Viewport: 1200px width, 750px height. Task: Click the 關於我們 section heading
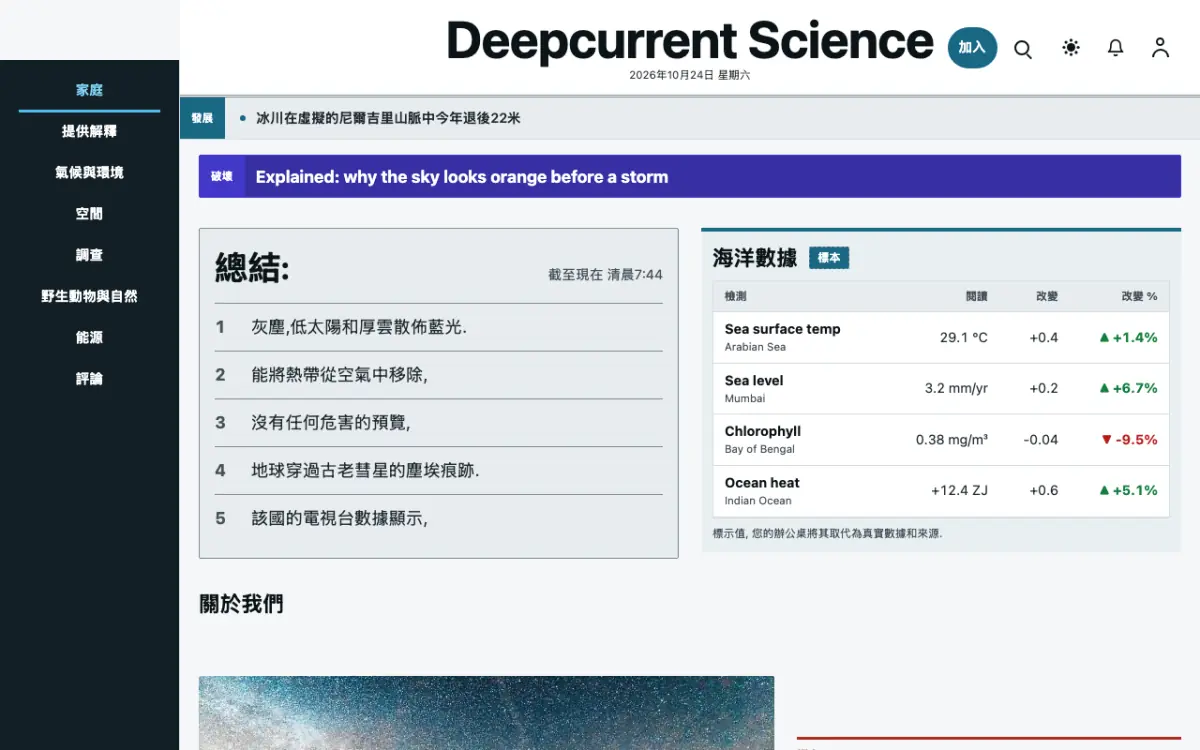[x=241, y=604]
